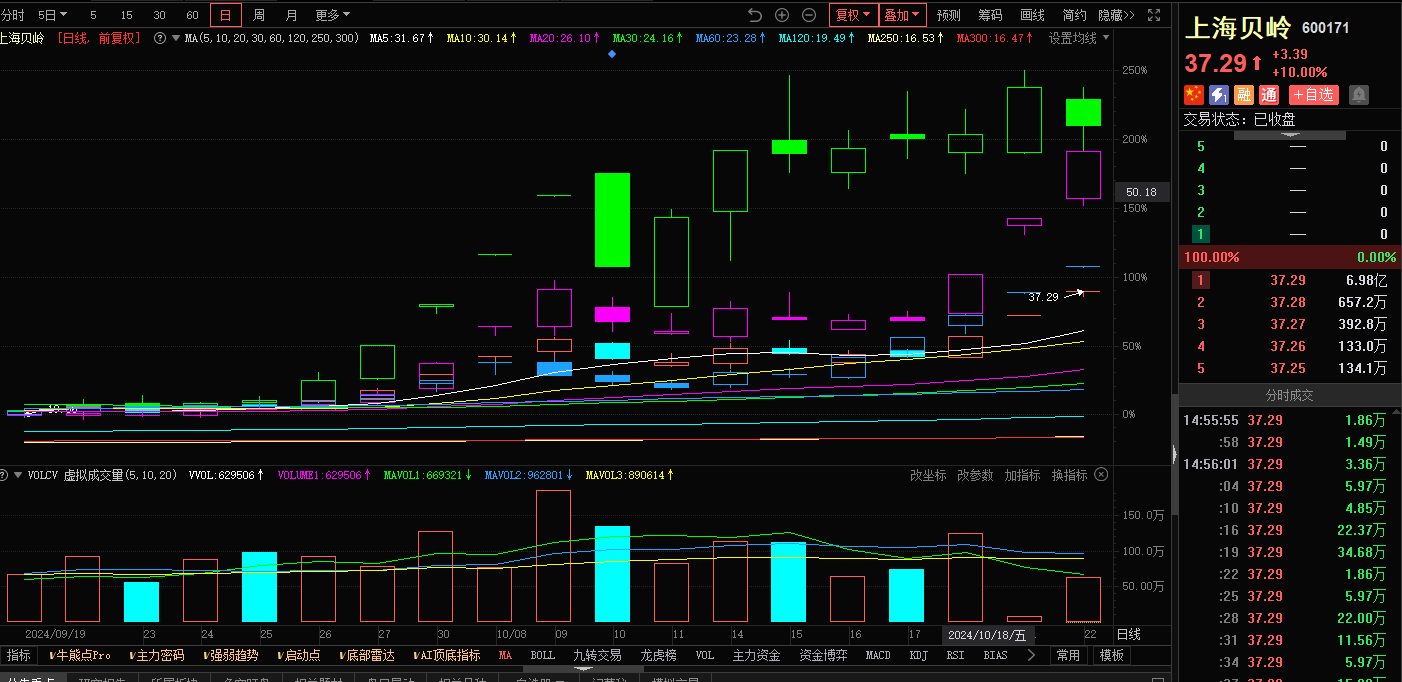Viewport: 1402px width, 682px height.
Task: Enter fullscreen using the expand icon
Action: click(1155, 15)
